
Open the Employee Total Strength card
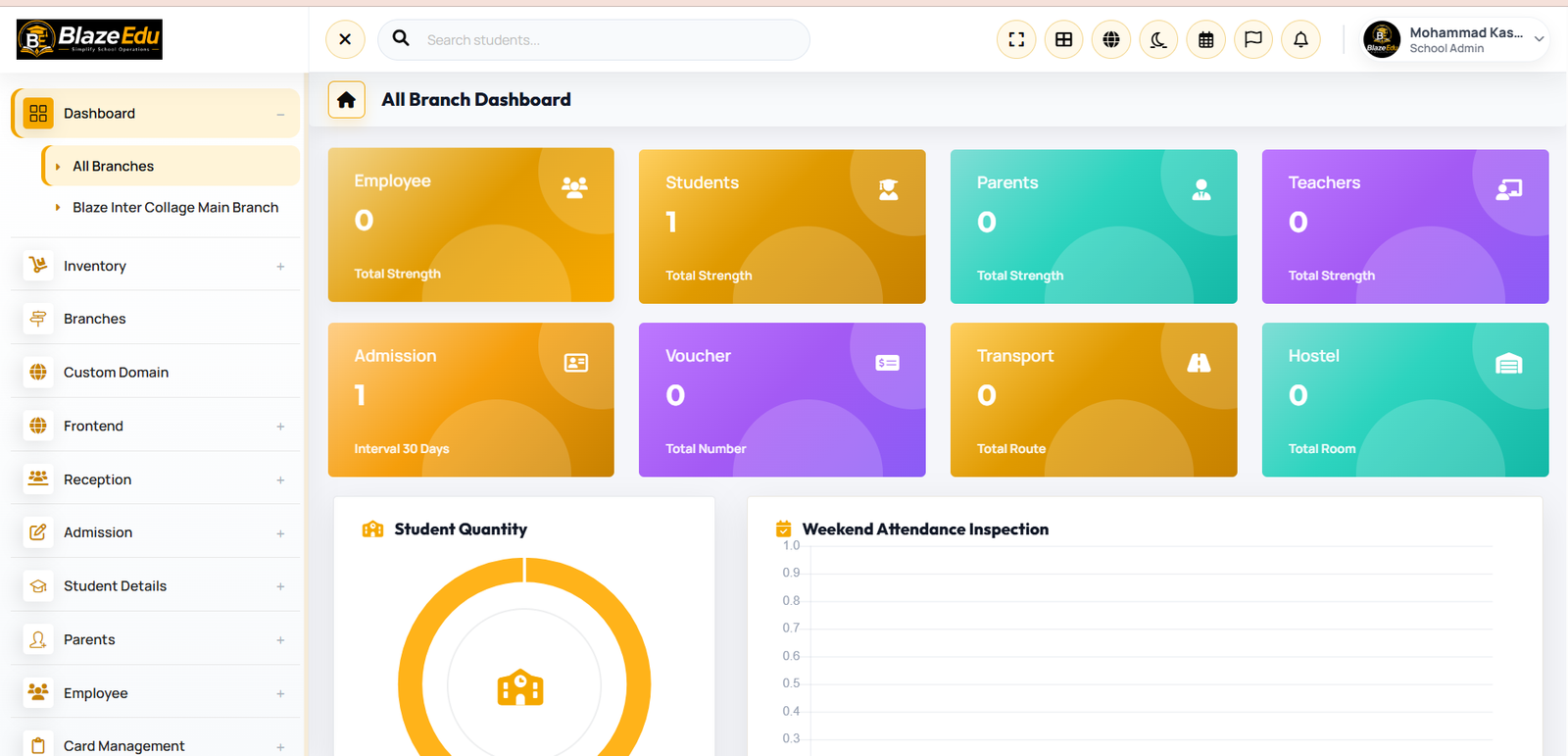pyautogui.click(x=471, y=225)
